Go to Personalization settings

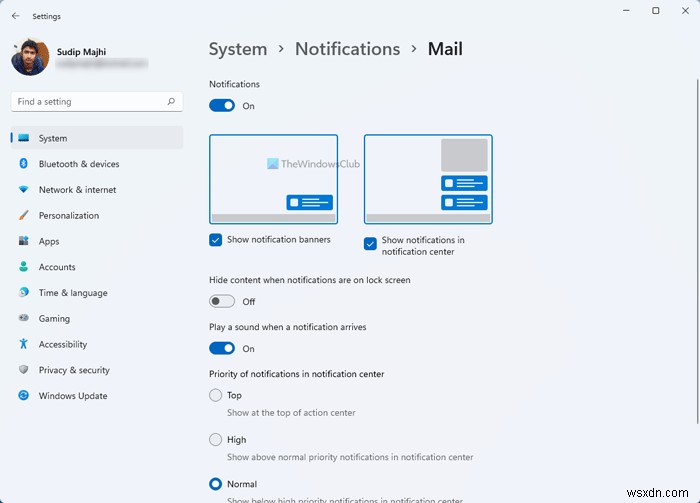(97, 216)
